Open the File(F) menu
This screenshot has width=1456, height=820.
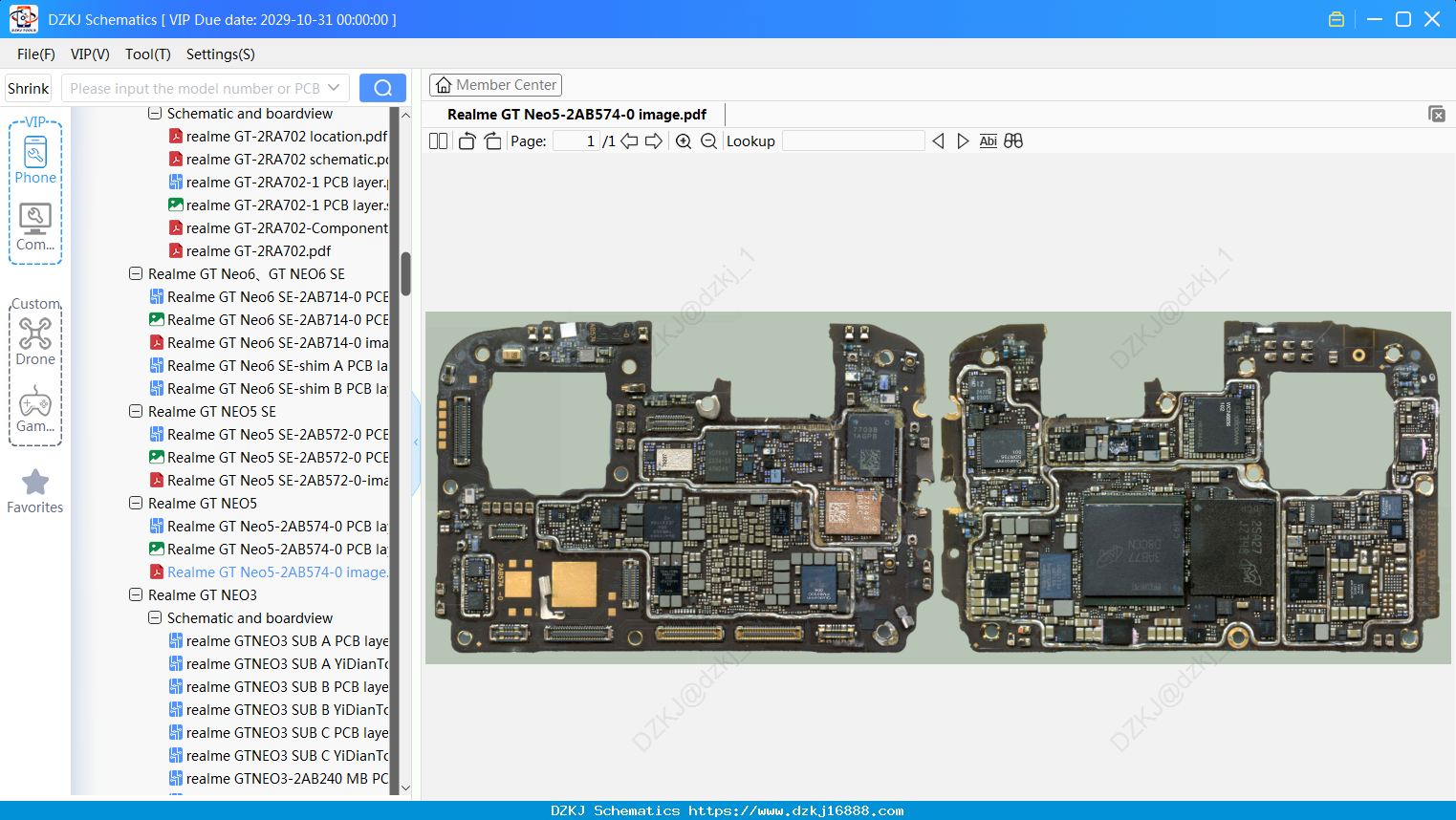36,54
